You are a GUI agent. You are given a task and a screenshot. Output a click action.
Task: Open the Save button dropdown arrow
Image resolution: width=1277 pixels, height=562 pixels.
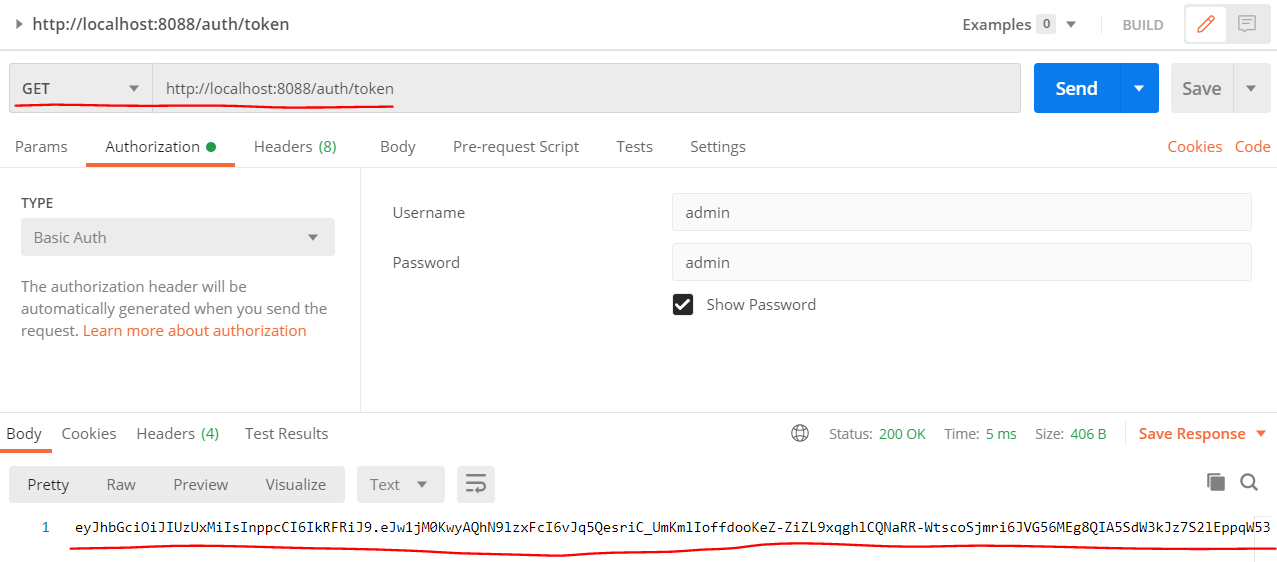click(1251, 88)
